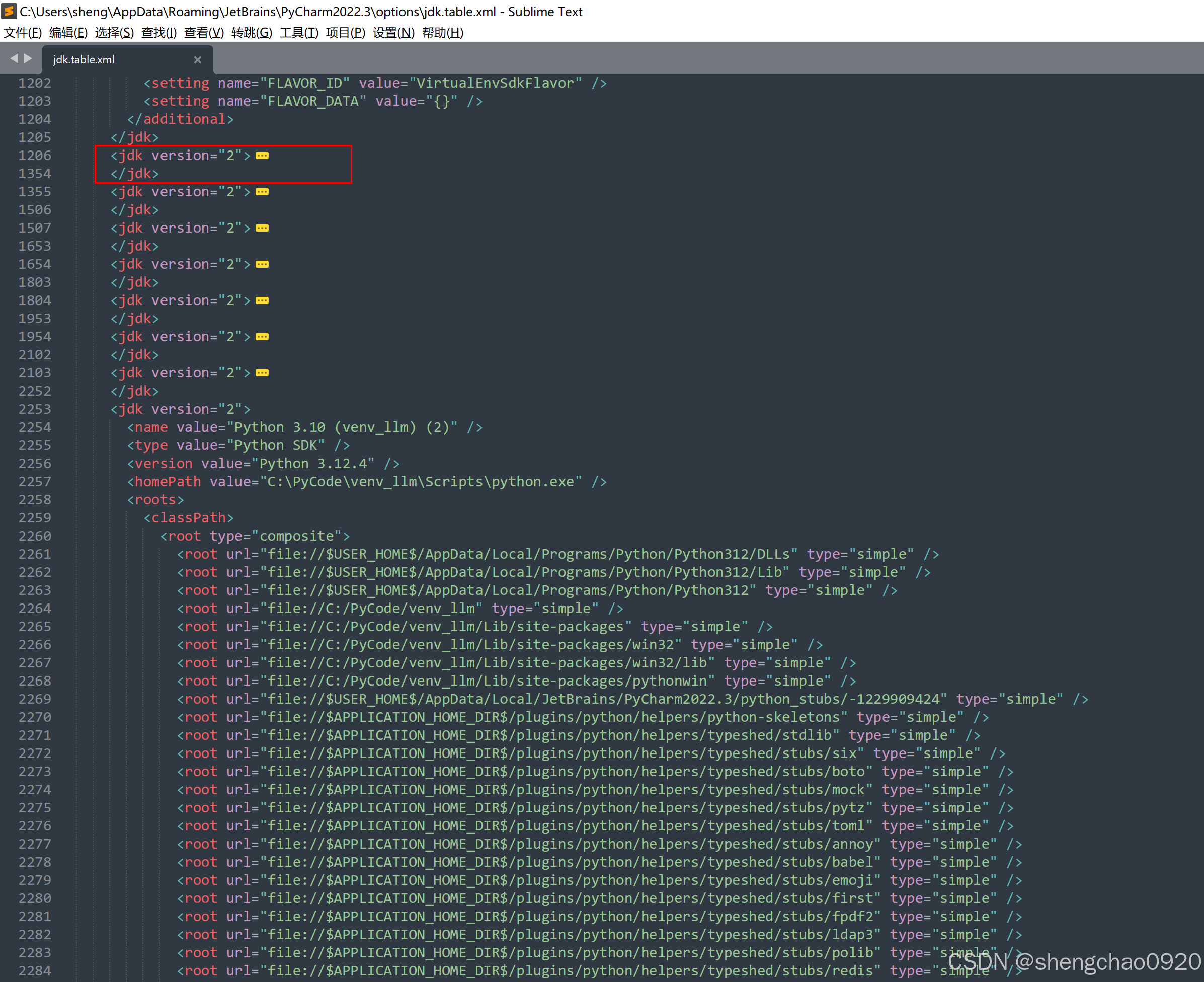The width and height of the screenshot is (1204, 982).
Task: Expand folded jdk block on line 1654
Action: coord(262,264)
